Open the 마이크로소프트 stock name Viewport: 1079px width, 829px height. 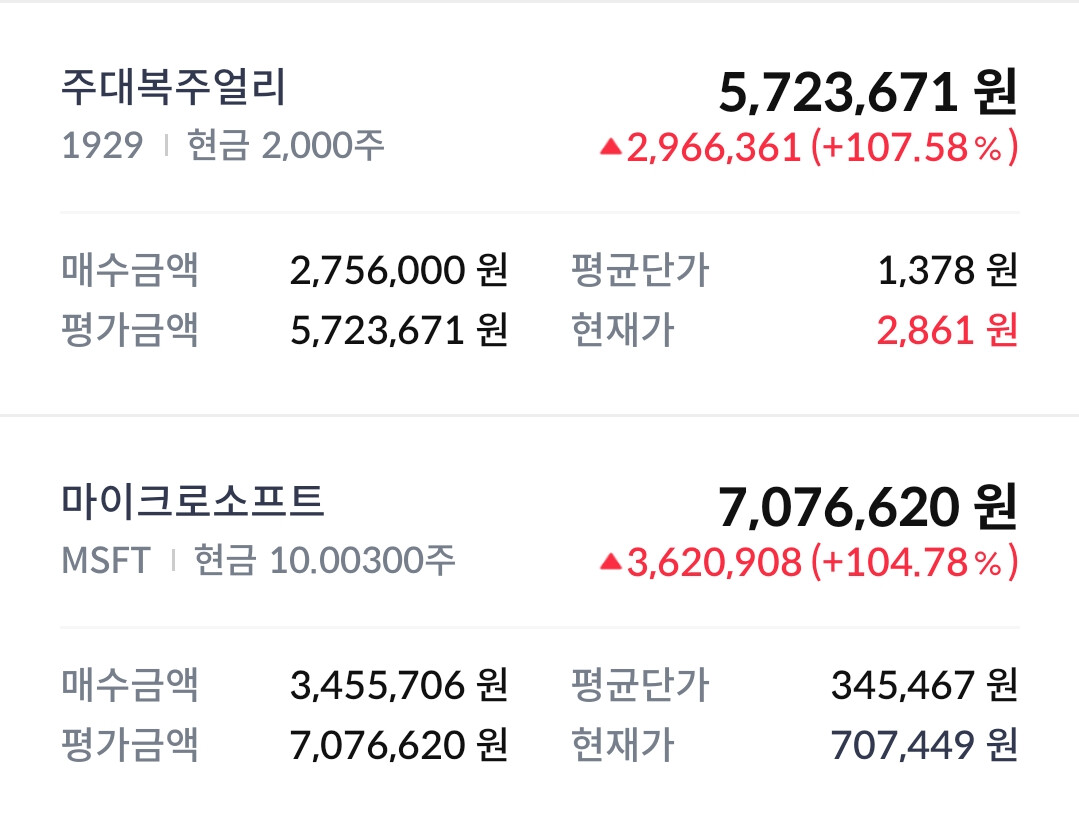(193, 502)
